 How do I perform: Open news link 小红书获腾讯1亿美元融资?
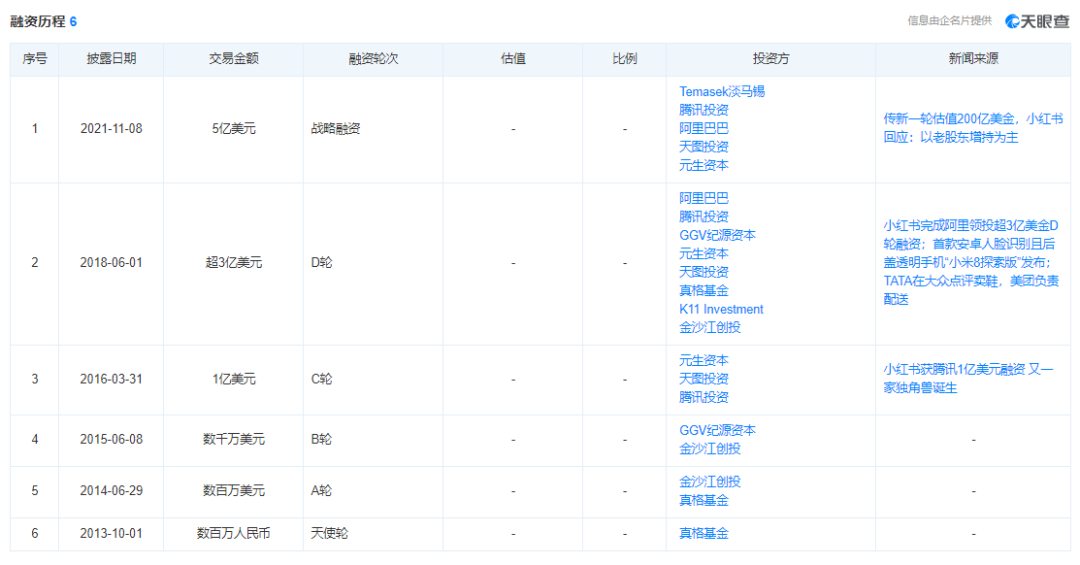(x=968, y=379)
